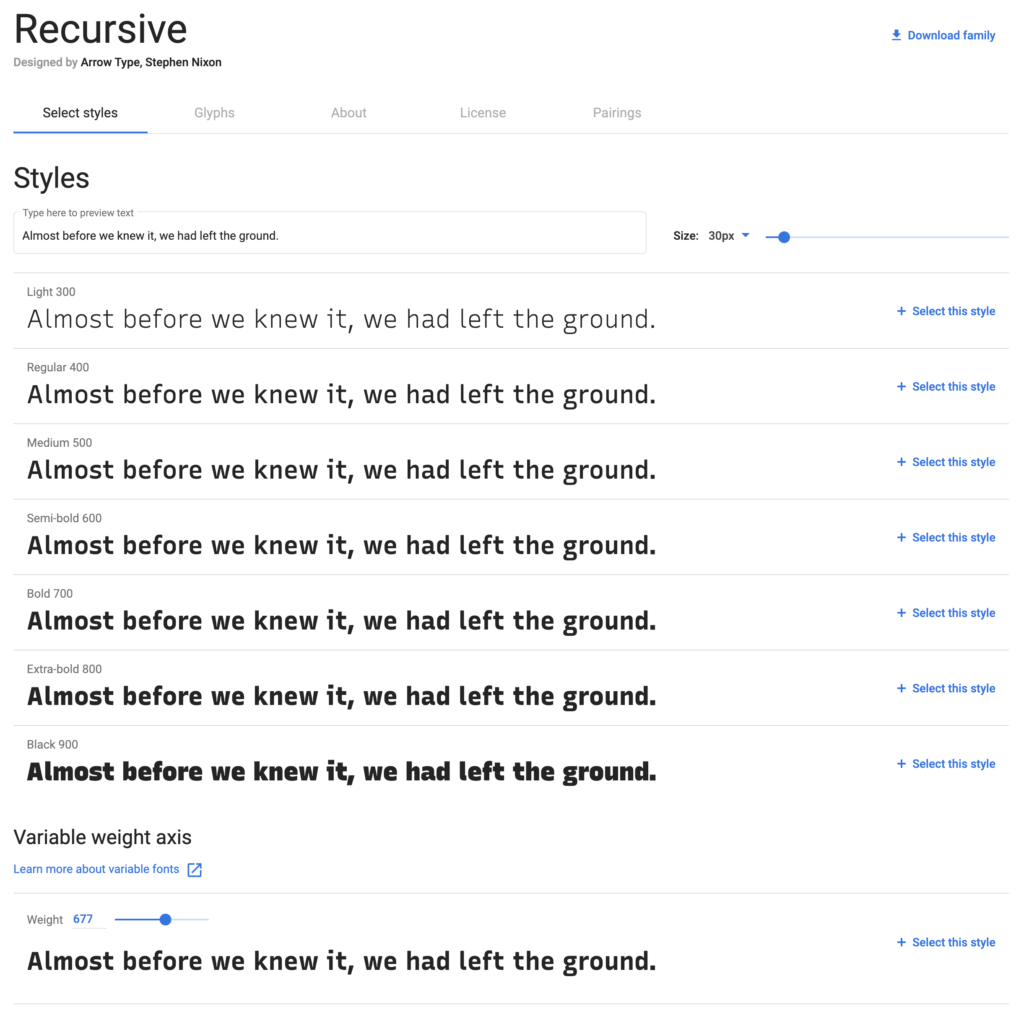Image resolution: width=1024 pixels, height=1021 pixels.
Task: Open the Pairings tab
Action: [x=617, y=113]
